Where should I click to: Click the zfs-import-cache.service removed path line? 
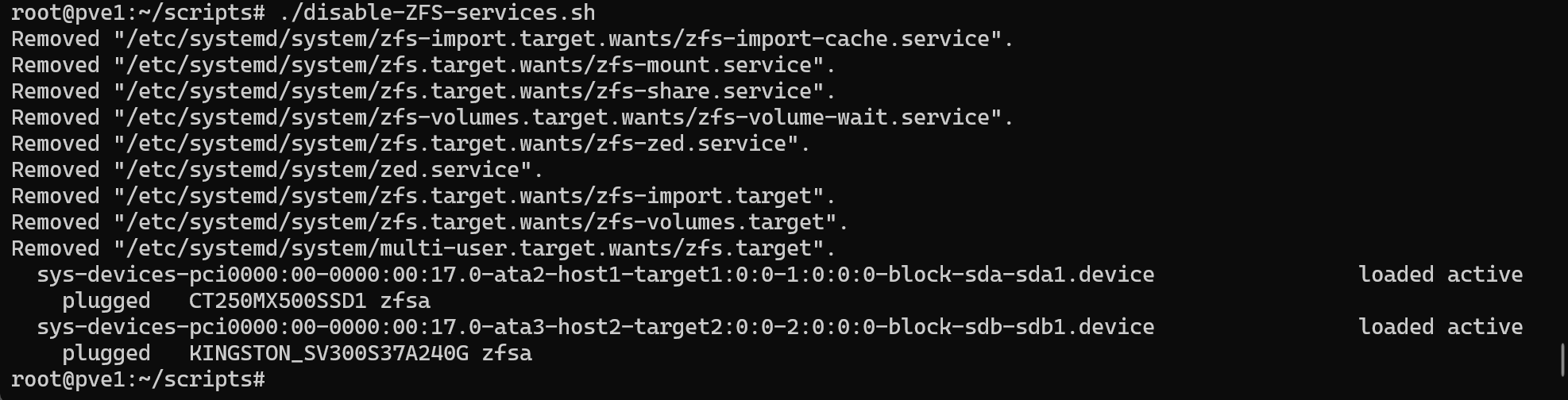pos(512,40)
